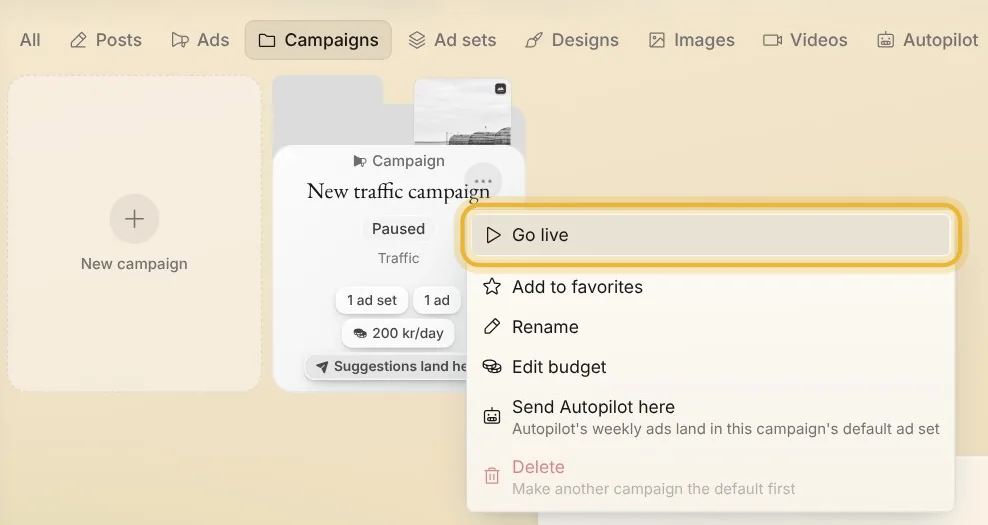Click the coins icon beside Edit budget
This screenshot has height=525, width=988.
[x=492, y=366]
